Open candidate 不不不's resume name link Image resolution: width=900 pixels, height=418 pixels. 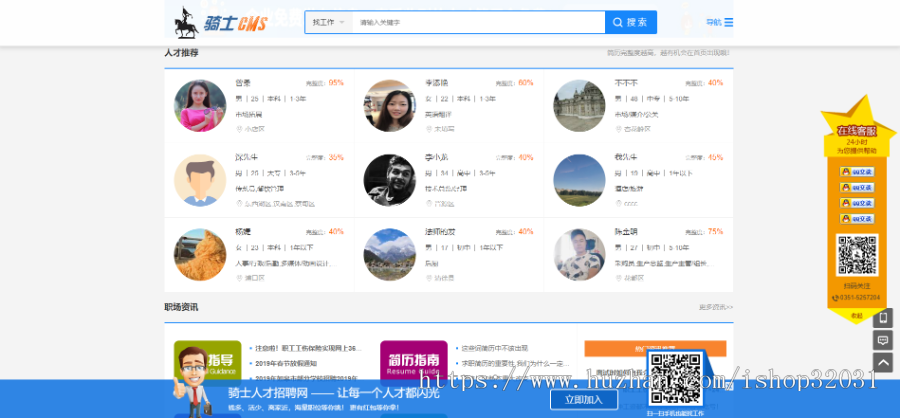tap(626, 83)
